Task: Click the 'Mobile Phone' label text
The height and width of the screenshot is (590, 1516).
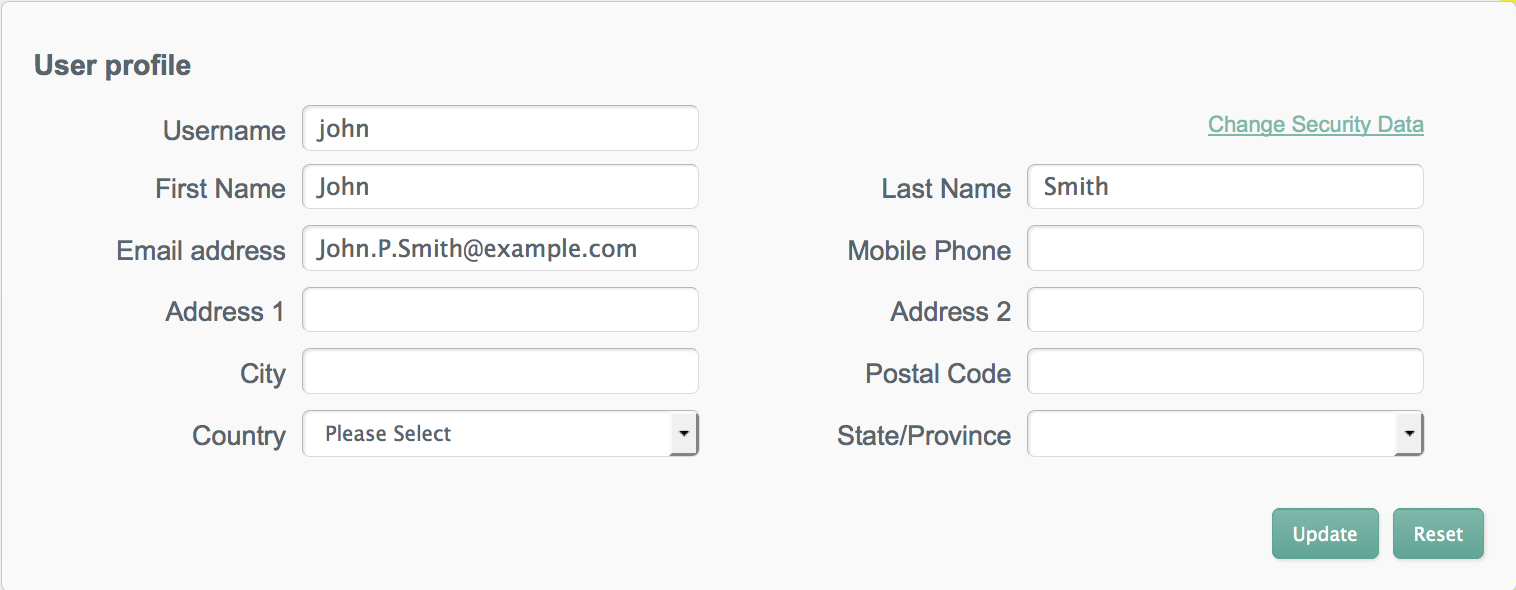Action: tap(929, 250)
